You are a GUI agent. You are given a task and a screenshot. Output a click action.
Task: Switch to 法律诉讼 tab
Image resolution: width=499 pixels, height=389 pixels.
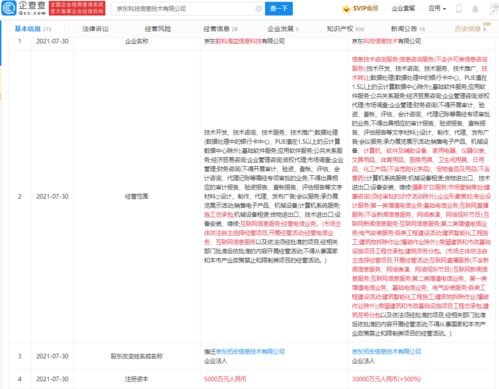[95, 29]
